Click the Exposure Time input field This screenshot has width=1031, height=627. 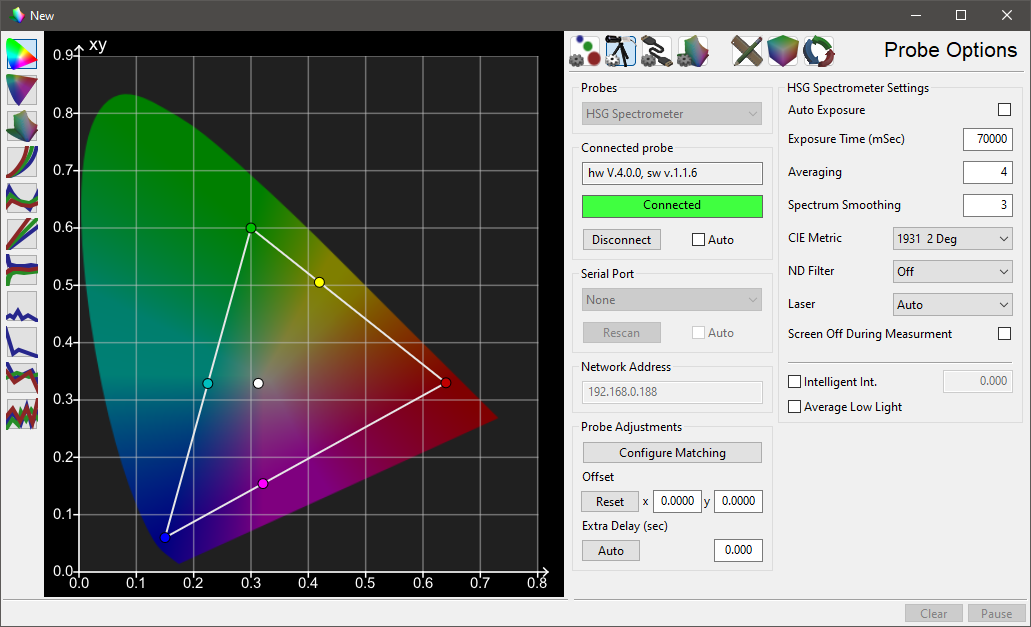click(987, 139)
